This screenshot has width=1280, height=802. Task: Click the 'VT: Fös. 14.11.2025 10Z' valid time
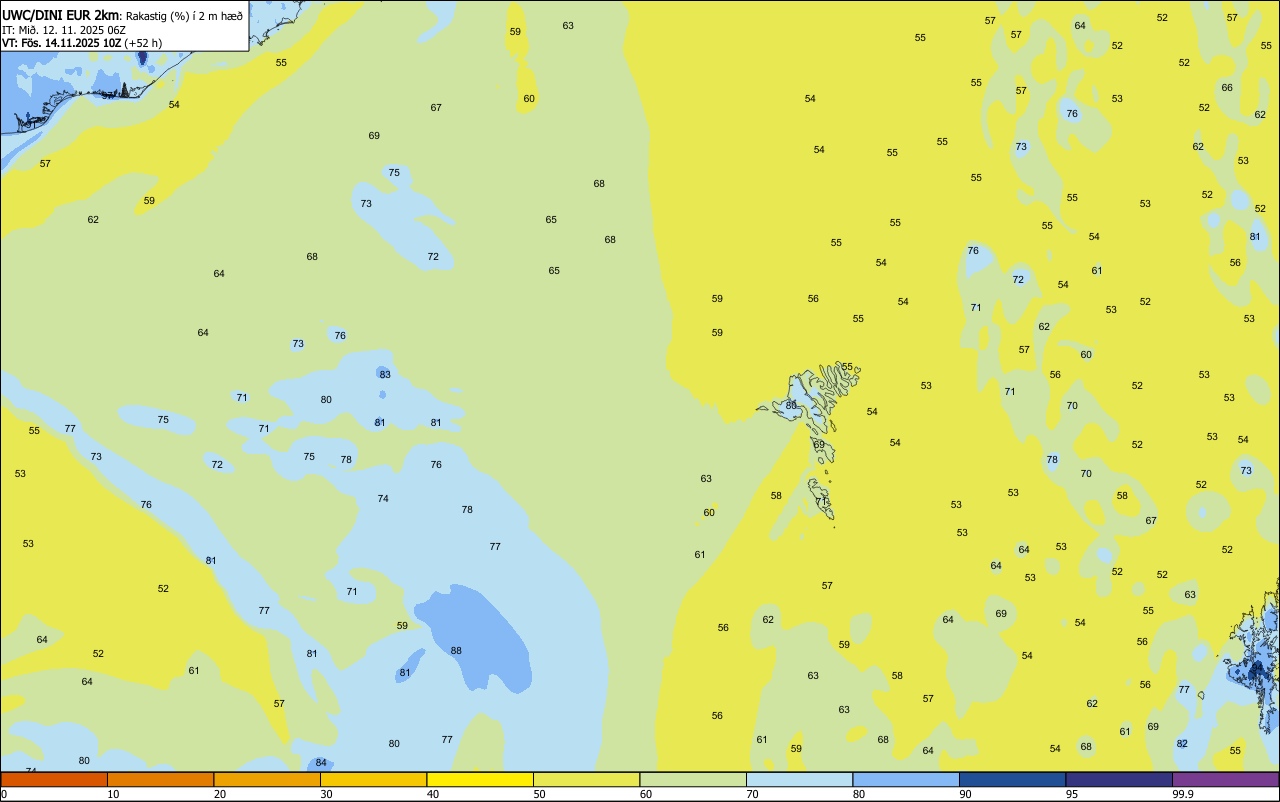[61, 43]
